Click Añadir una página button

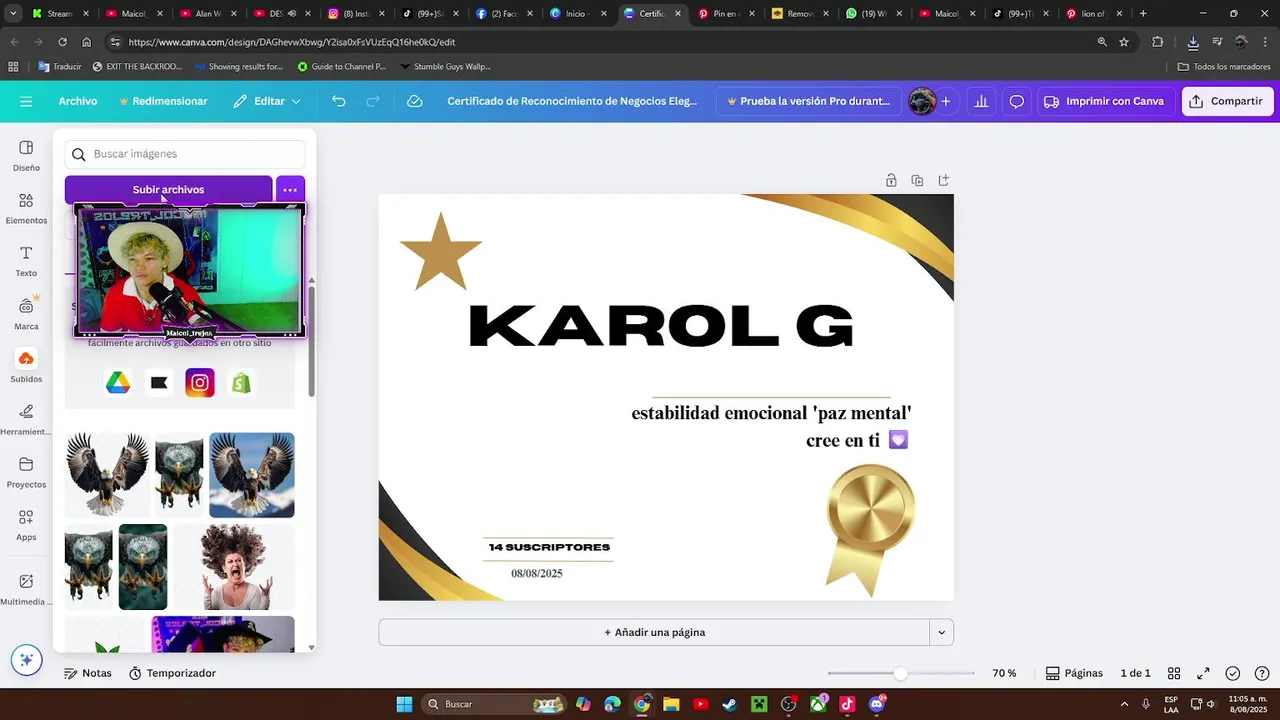pos(654,632)
